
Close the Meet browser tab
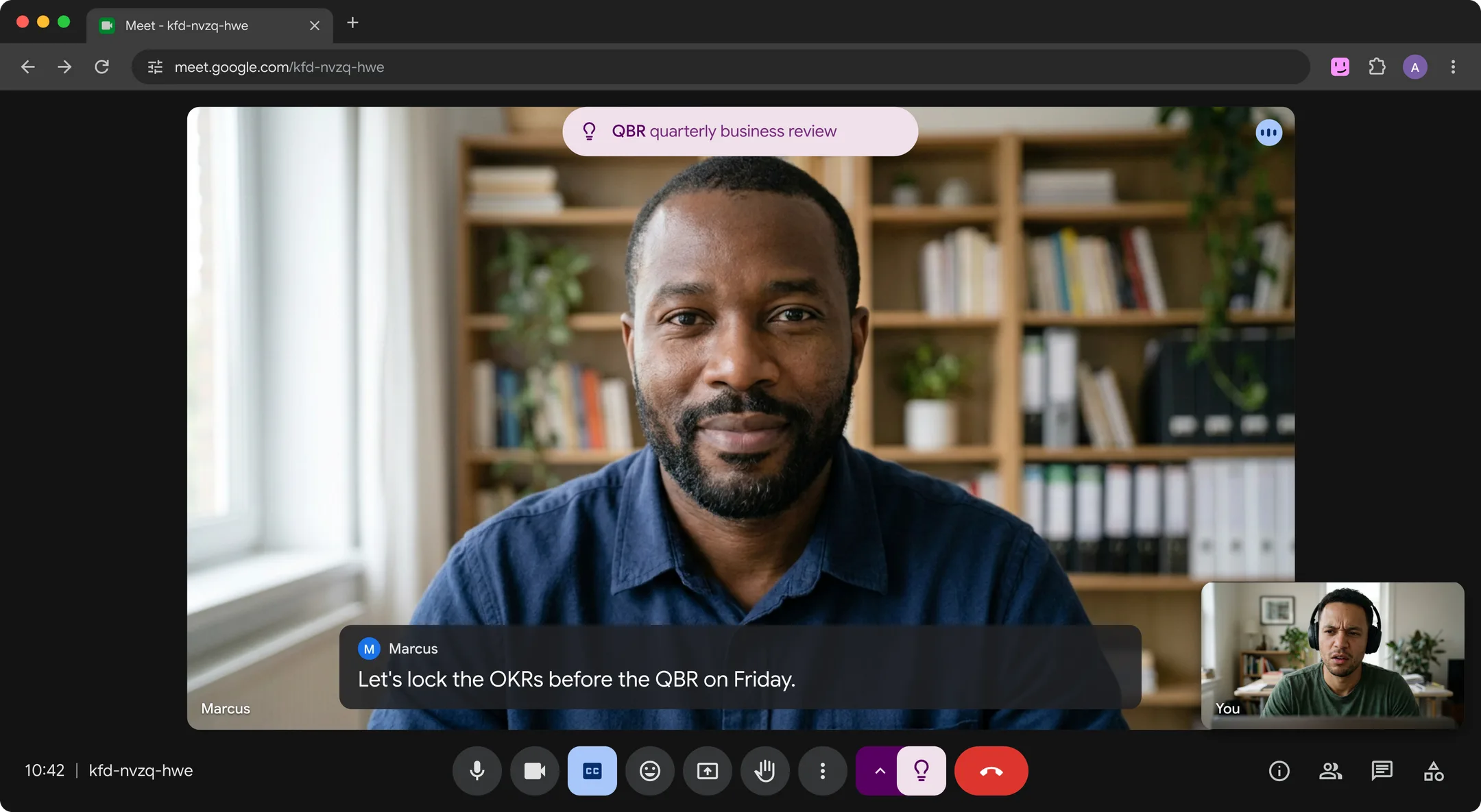pyautogui.click(x=315, y=26)
